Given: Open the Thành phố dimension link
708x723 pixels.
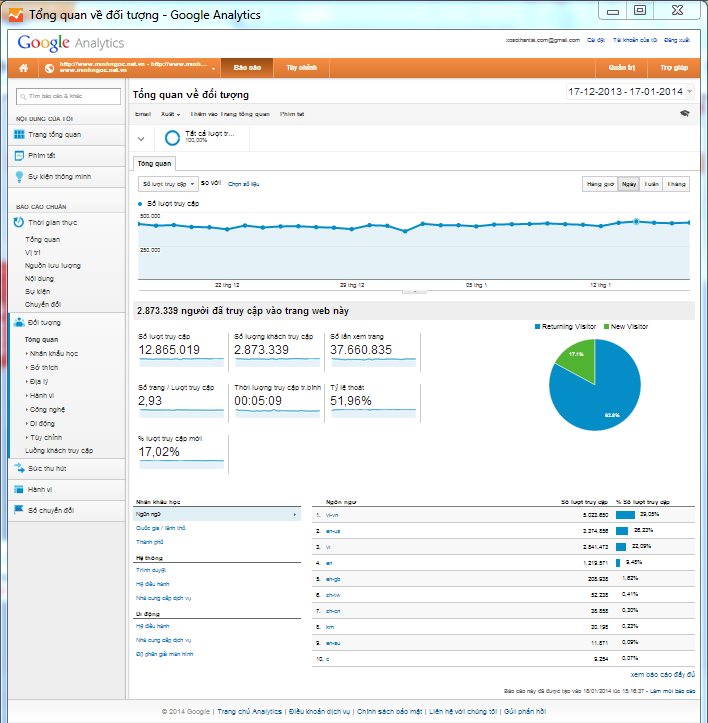Looking at the screenshot, I should click(149, 542).
